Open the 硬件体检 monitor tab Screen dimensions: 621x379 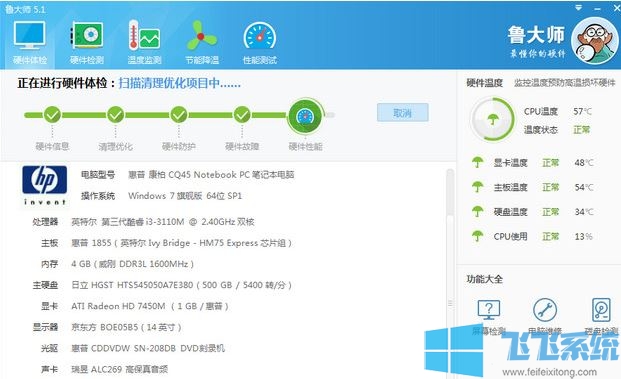point(30,43)
